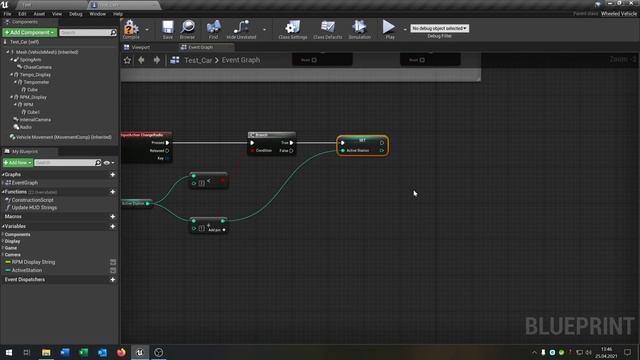Image resolution: width=640 pixels, height=360 pixels.
Task: Toggle RPM Display String visibility icon
Action: pos(113,262)
